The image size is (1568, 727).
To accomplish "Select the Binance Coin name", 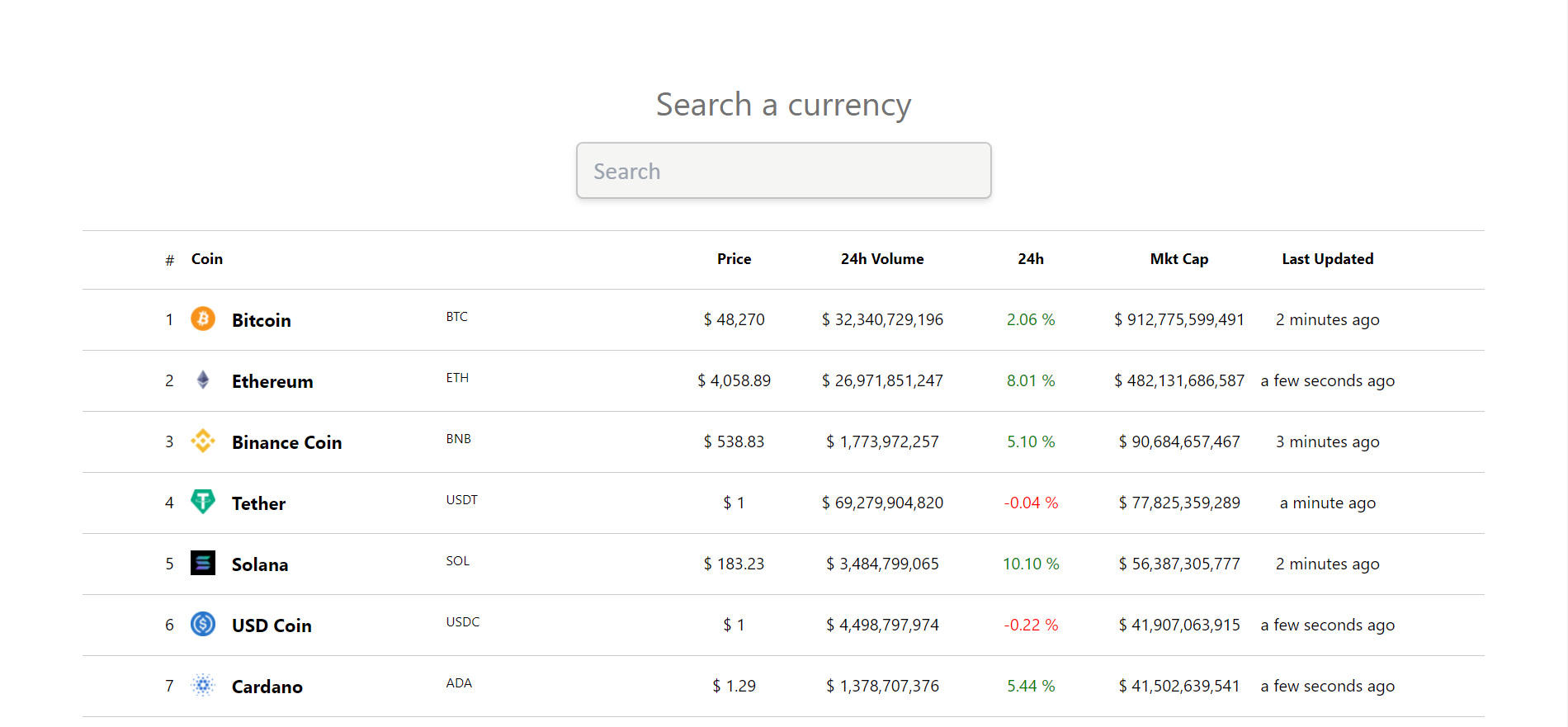I will click(x=286, y=442).
